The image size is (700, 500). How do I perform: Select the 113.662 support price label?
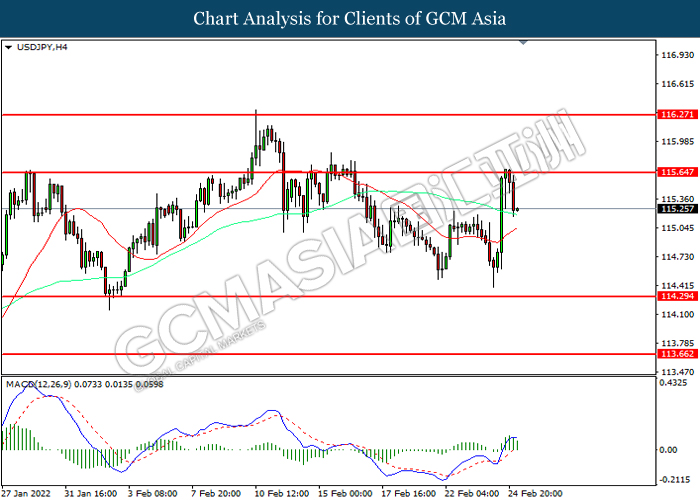click(x=677, y=354)
